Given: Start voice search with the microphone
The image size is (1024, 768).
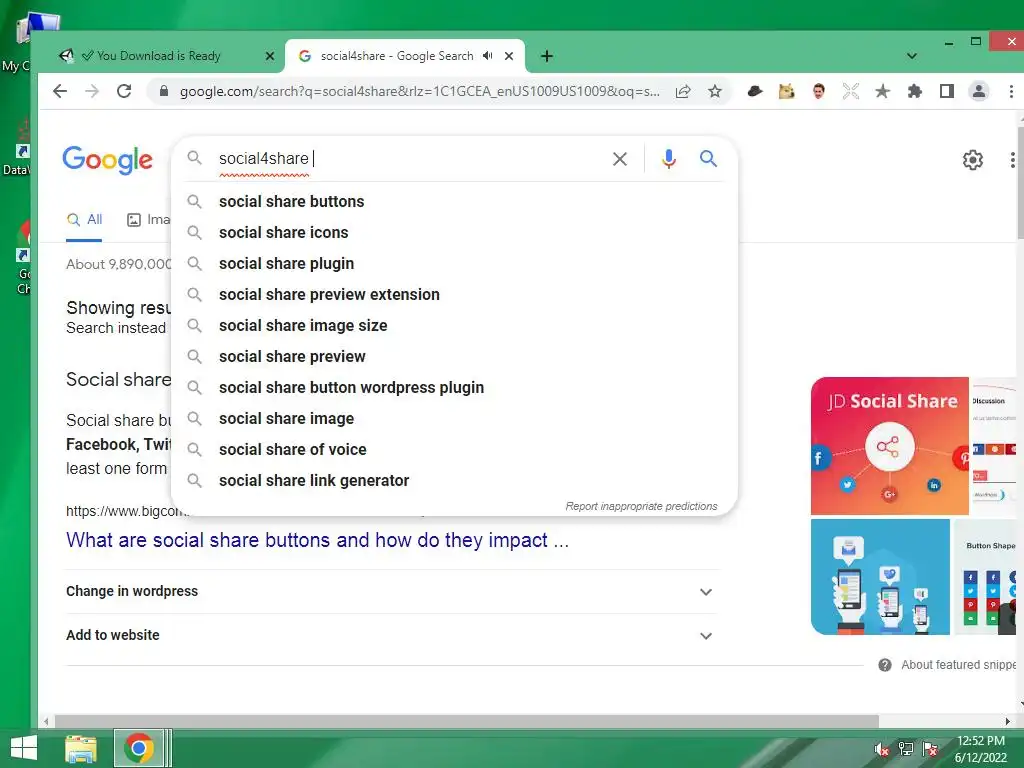Looking at the screenshot, I should pos(669,159).
